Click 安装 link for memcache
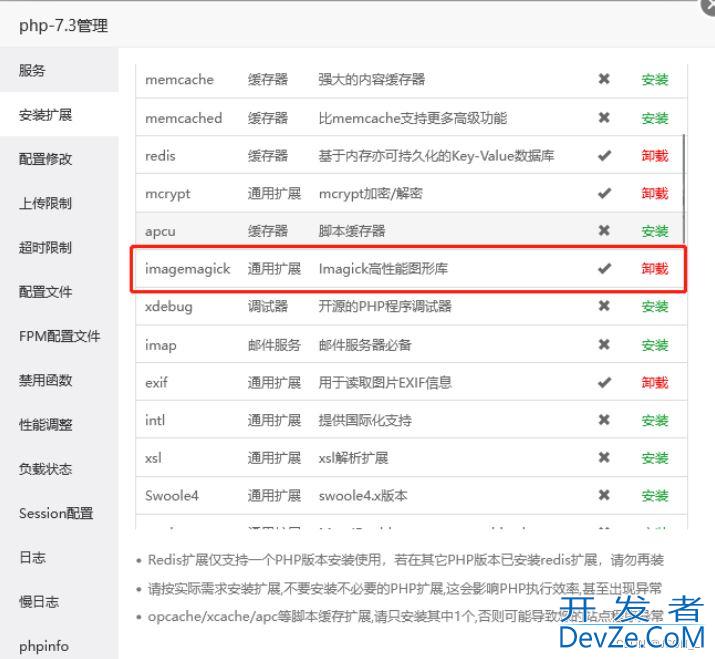 (655, 80)
